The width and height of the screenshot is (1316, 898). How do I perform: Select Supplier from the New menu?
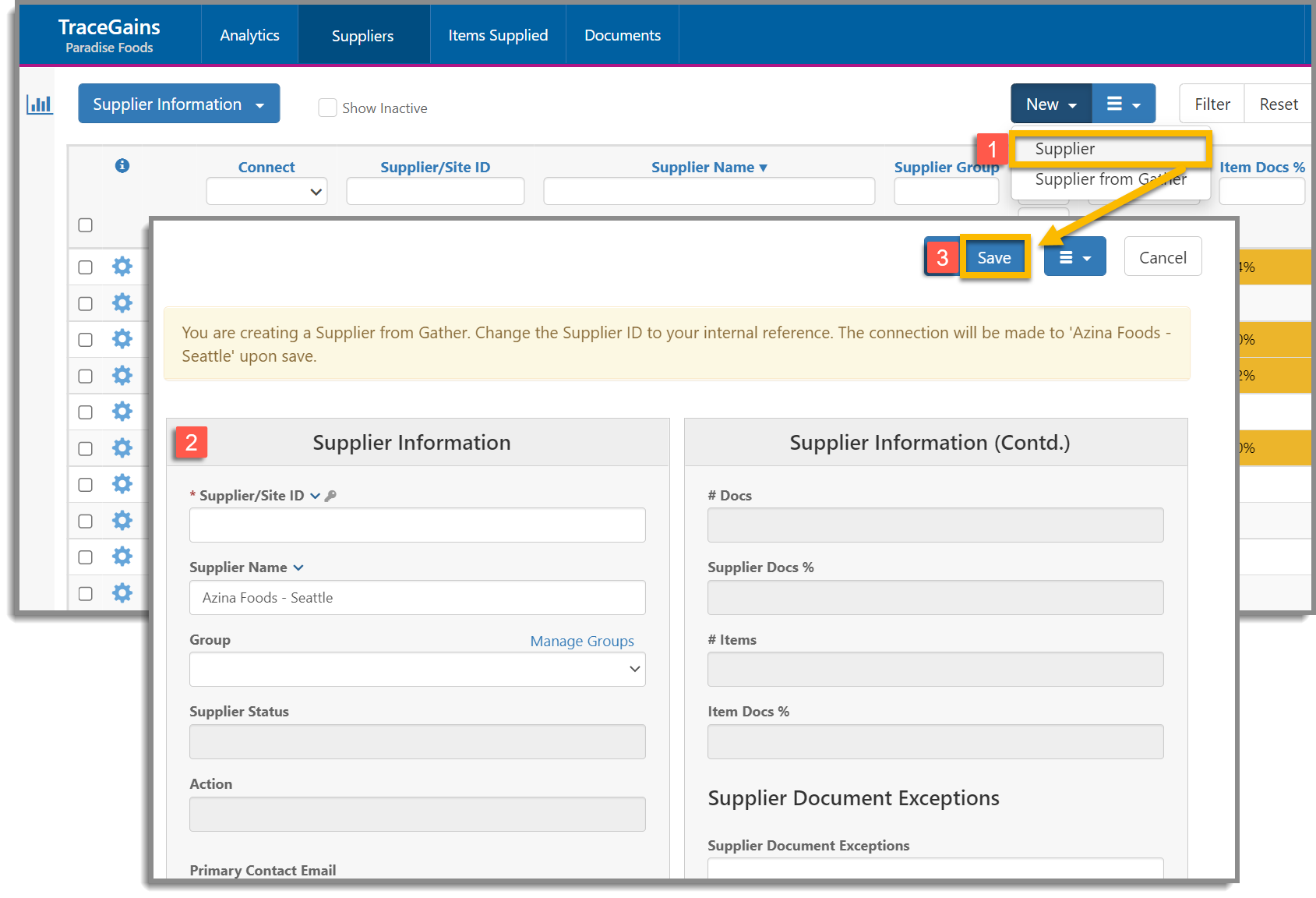click(1110, 149)
